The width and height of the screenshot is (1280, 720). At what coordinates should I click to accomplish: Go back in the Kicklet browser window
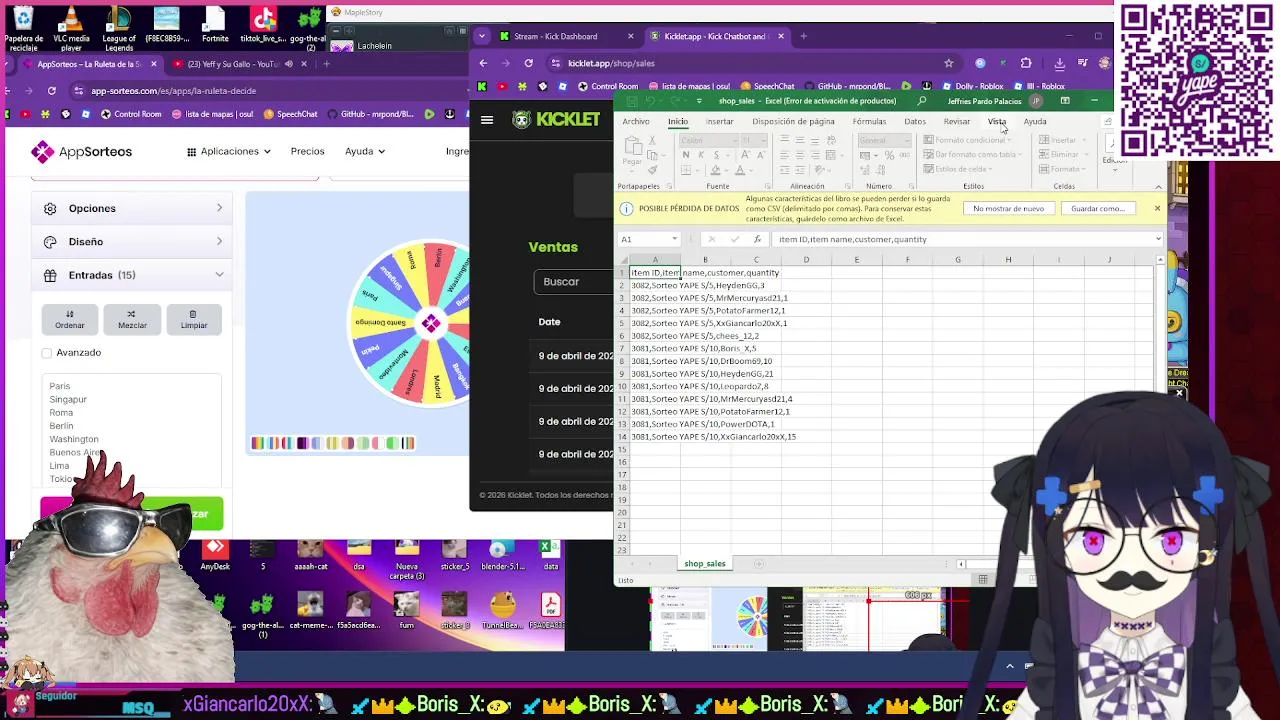(x=483, y=63)
